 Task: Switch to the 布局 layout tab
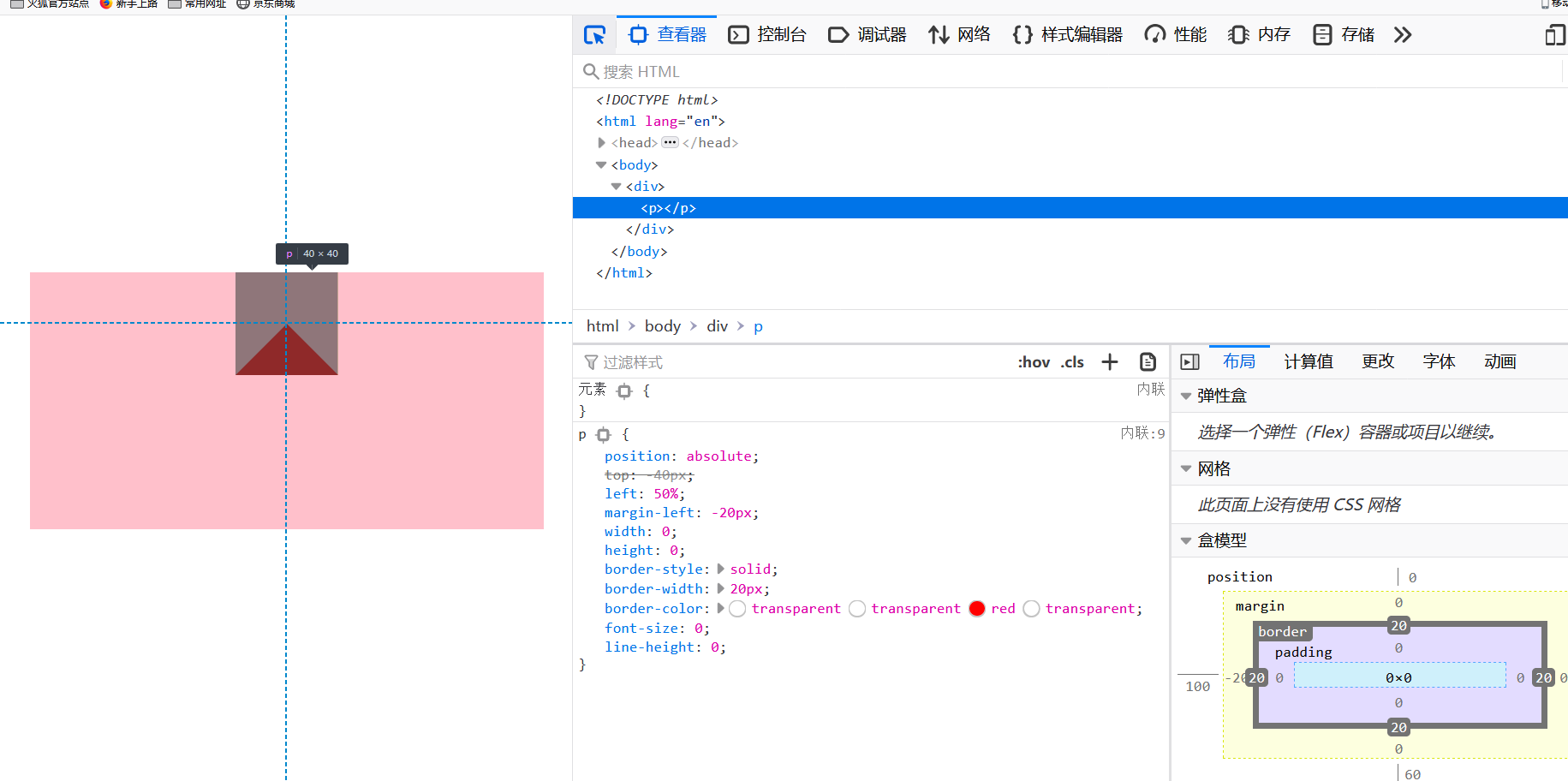1239,361
